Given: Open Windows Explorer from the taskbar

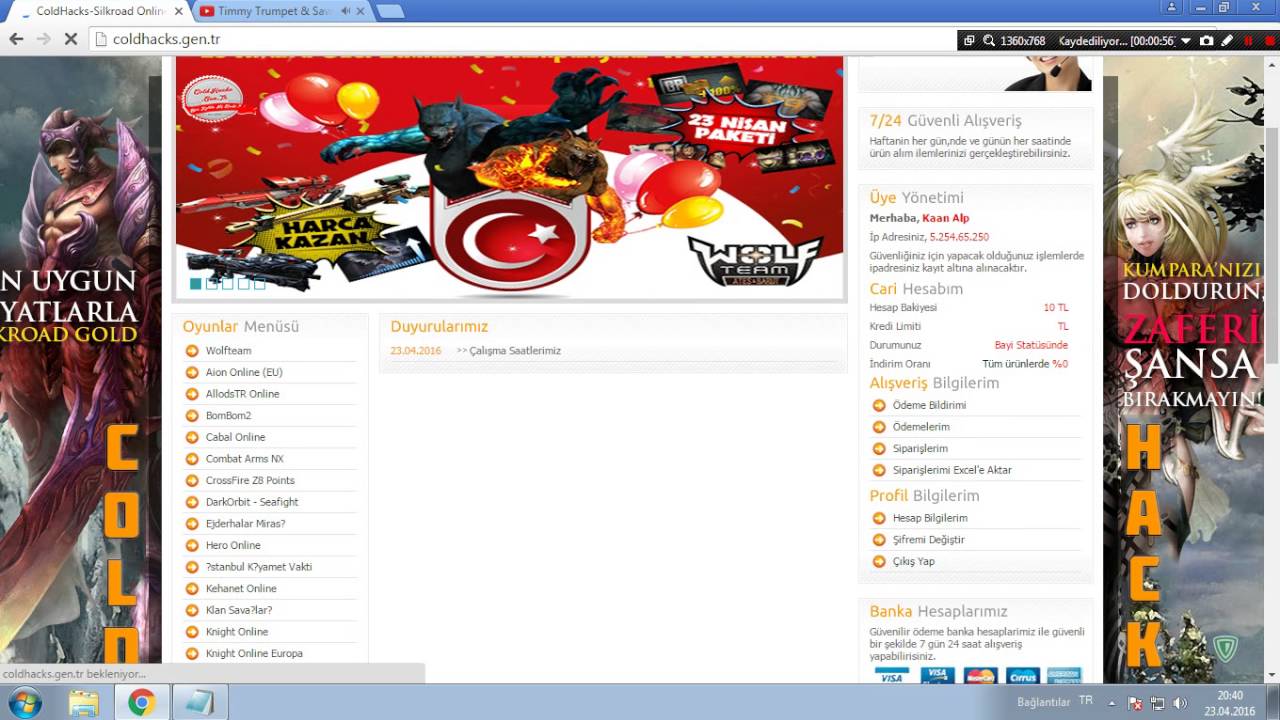Looking at the screenshot, I should coord(84,703).
